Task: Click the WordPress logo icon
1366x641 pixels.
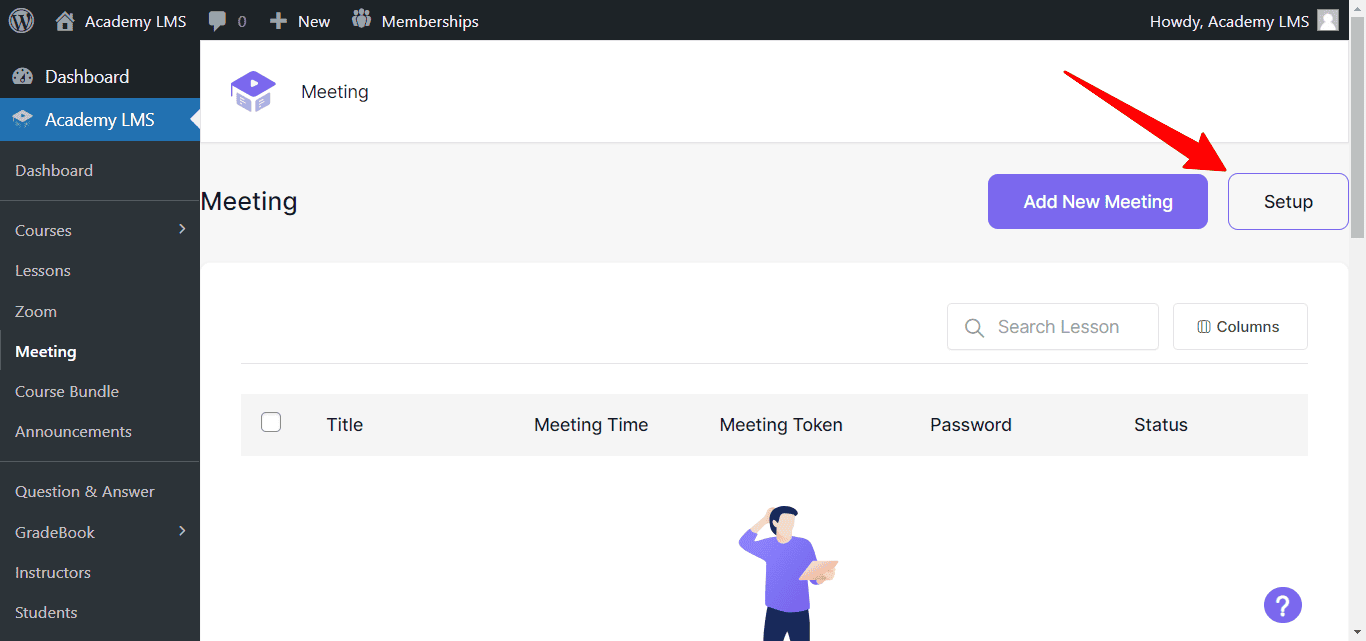Action: (21, 20)
